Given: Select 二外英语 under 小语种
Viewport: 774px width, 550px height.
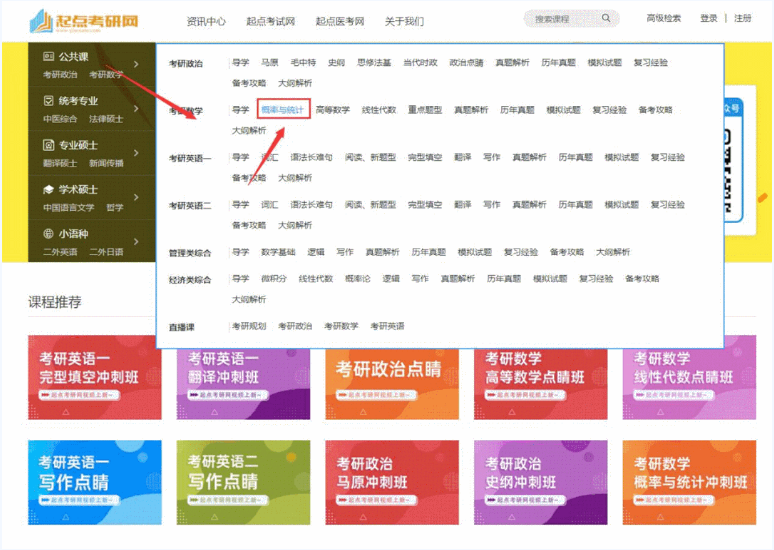Looking at the screenshot, I should (60, 252).
